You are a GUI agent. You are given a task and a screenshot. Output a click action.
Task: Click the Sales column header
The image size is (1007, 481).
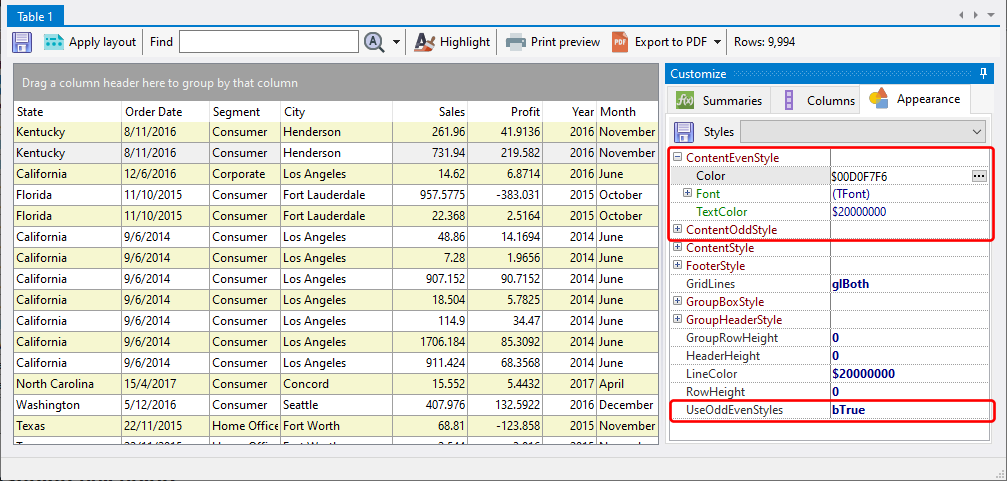[x=430, y=112]
